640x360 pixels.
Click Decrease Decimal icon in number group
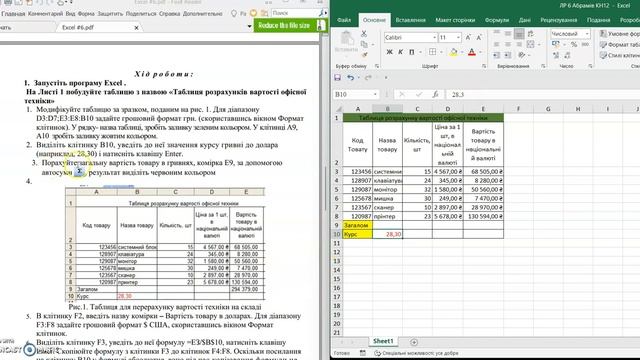[x=567, y=55]
